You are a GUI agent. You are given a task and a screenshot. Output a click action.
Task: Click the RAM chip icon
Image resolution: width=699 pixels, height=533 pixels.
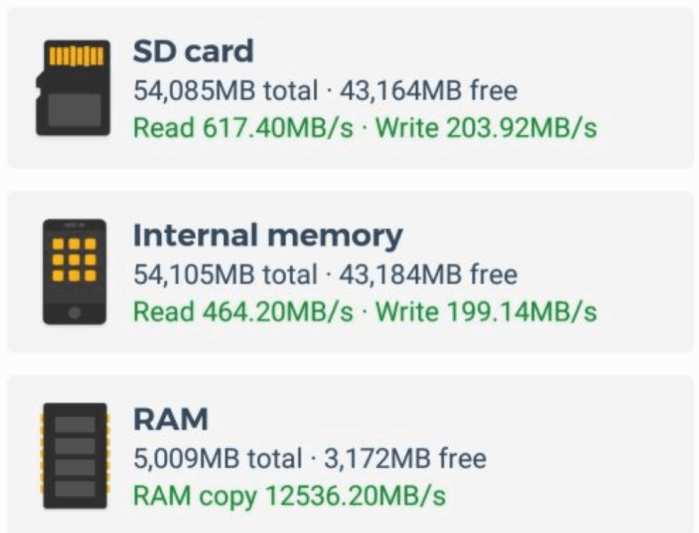74,455
